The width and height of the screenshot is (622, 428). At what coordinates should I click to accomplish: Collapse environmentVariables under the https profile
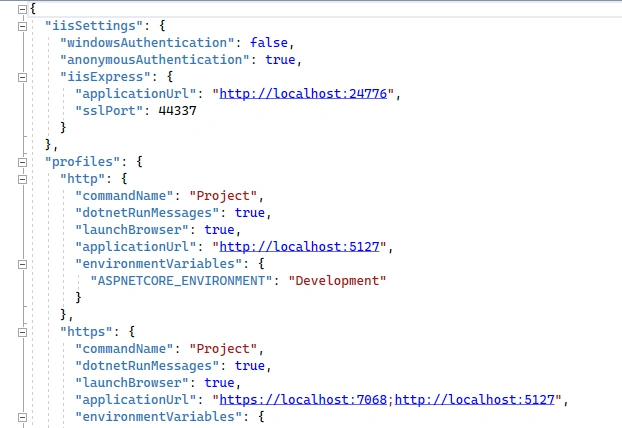(x=23, y=417)
